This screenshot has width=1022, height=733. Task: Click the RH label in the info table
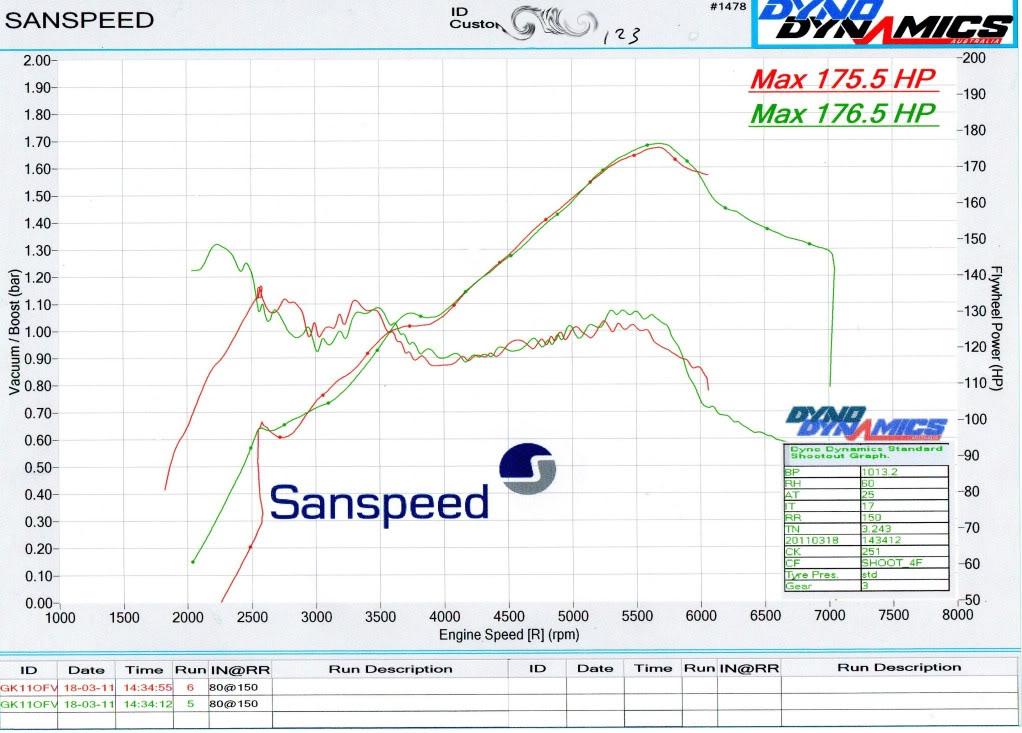(x=793, y=483)
